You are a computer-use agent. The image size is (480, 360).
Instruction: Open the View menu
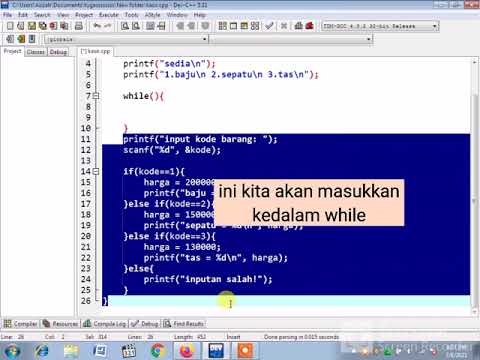pos(63,15)
